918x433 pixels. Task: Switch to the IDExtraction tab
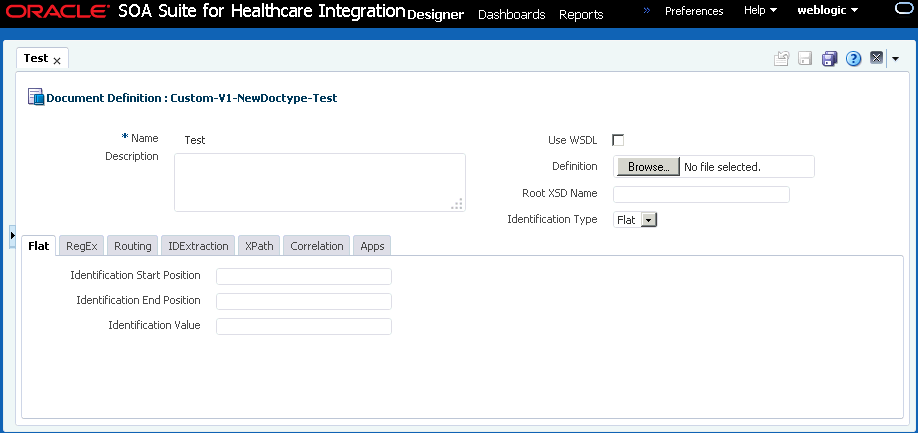(x=198, y=246)
